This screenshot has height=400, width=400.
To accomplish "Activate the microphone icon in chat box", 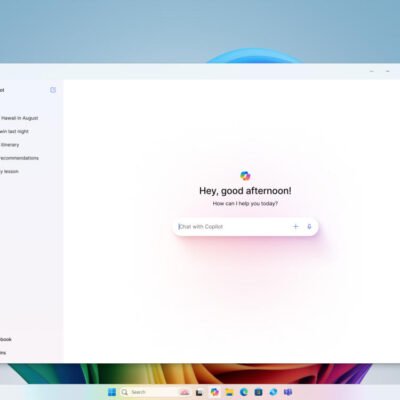I will 309,227.
